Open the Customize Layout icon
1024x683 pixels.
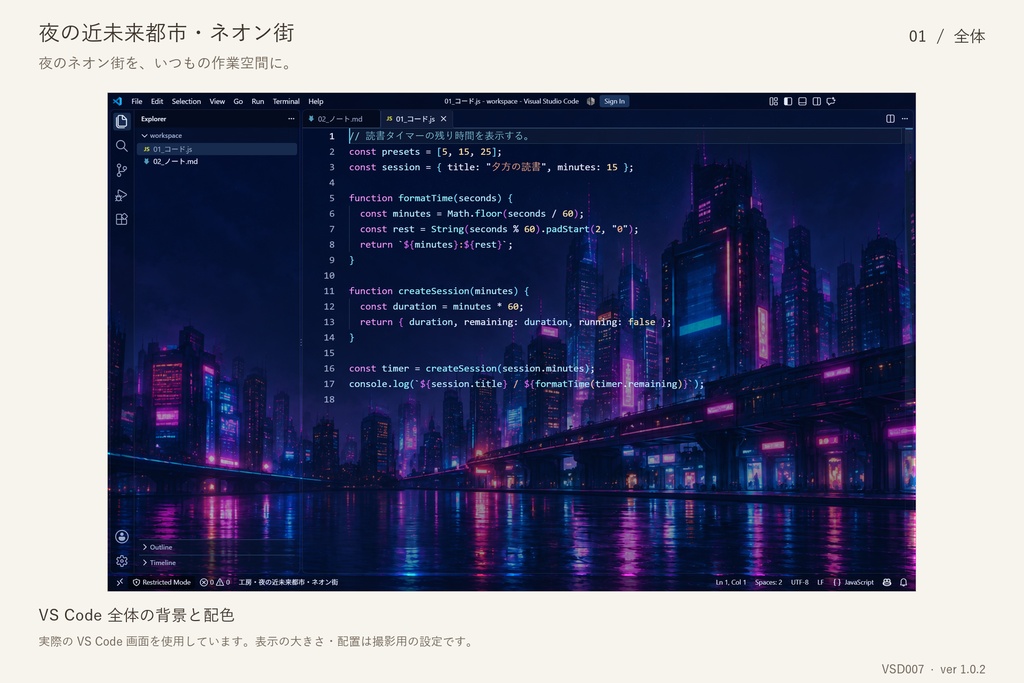click(x=773, y=101)
